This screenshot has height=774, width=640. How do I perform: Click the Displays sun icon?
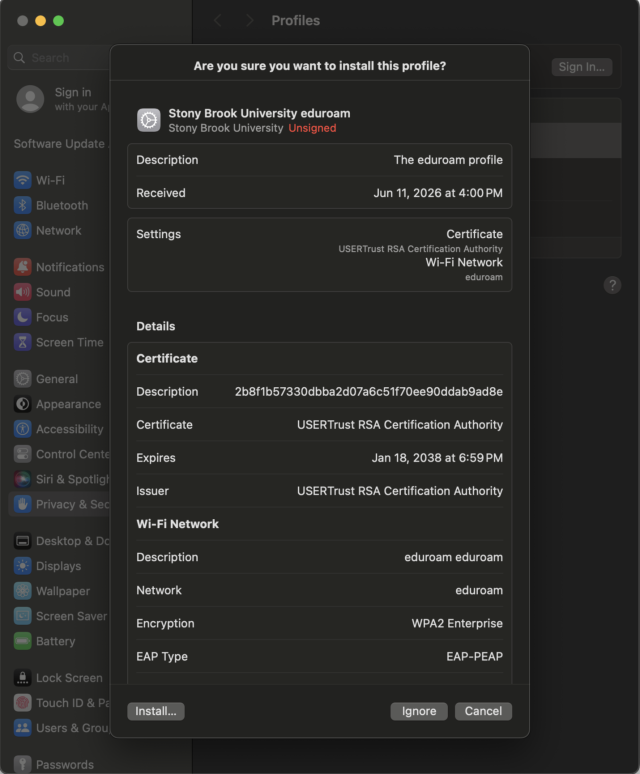point(22,566)
